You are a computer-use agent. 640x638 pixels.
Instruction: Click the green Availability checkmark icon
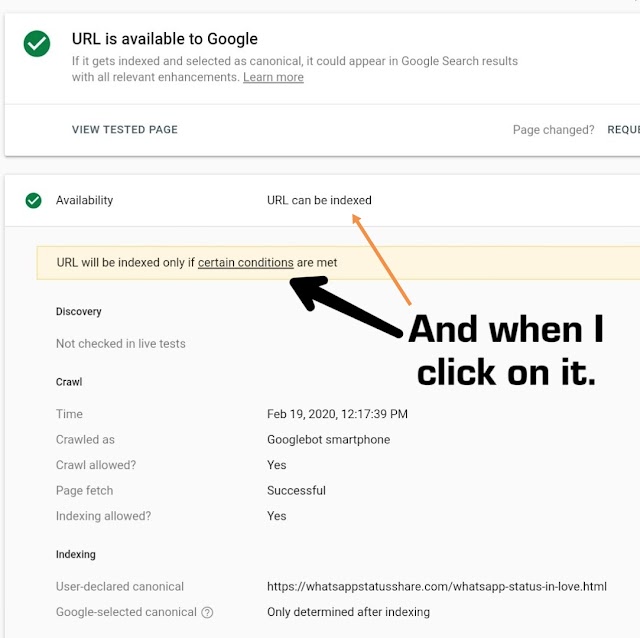click(x=33, y=200)
